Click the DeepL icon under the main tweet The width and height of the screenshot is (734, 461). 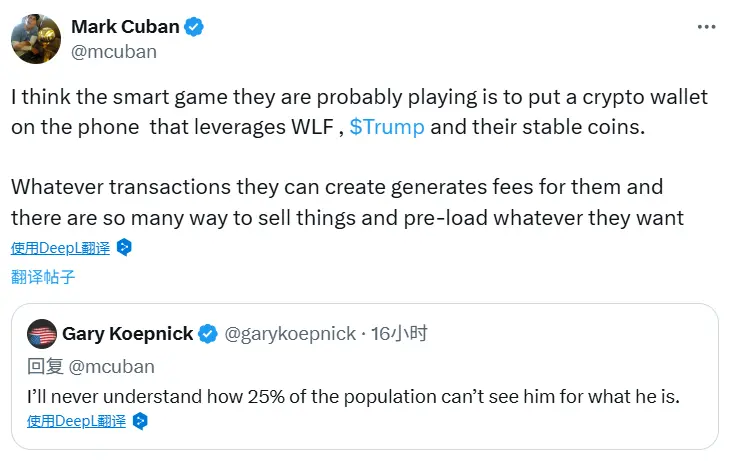coord(125,247)
